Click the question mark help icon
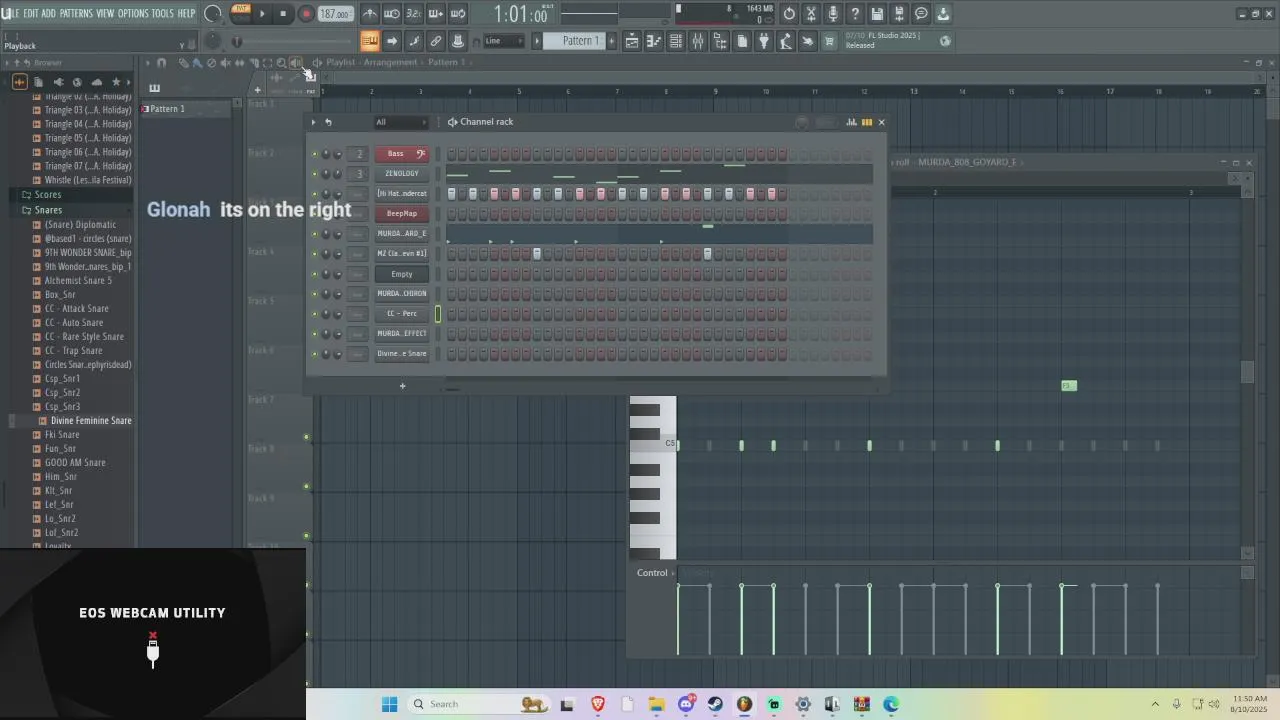 (x=855, y=14)
